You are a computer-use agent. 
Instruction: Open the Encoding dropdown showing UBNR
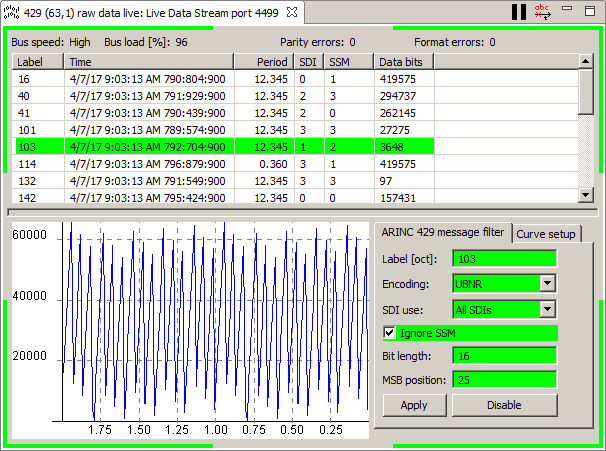click(546, 283)
